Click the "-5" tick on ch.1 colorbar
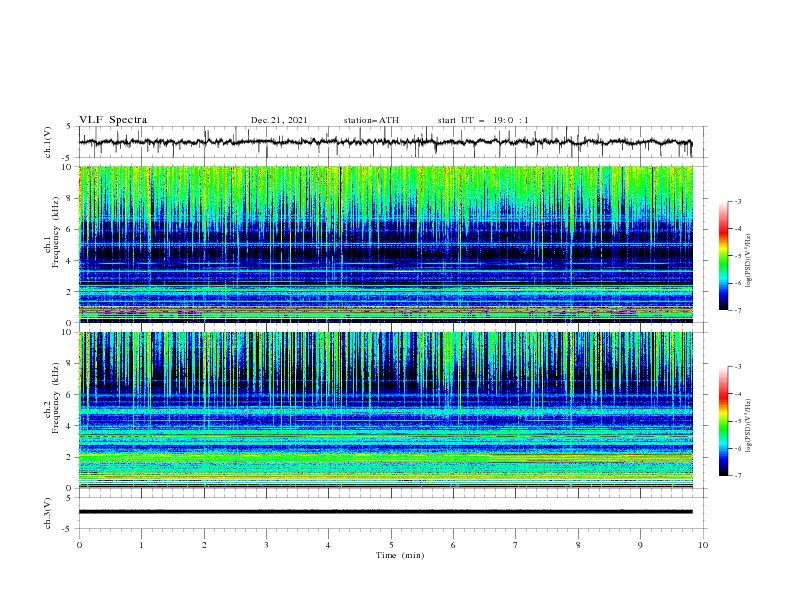792x612 pixels. (737, 256)
